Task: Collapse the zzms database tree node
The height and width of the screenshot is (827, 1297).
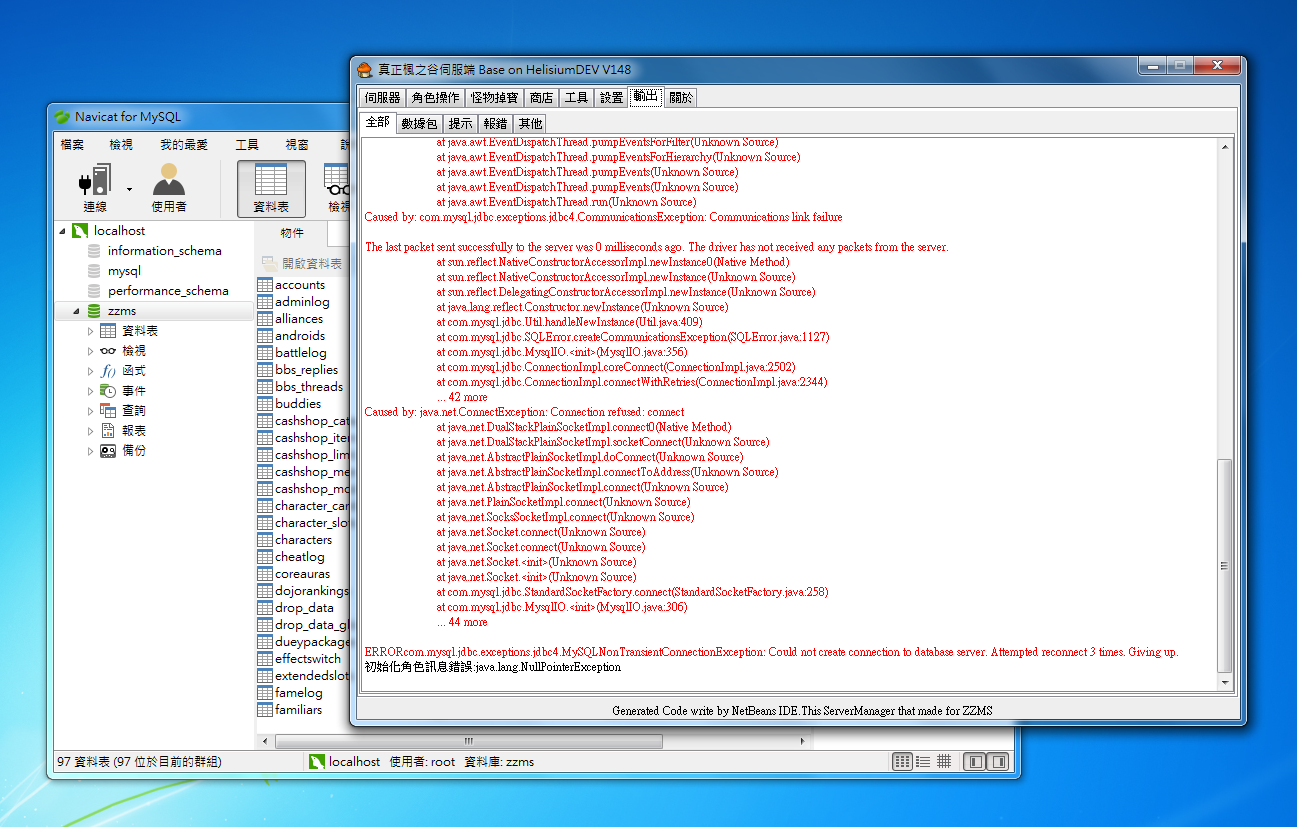Action: pos(76,311)
